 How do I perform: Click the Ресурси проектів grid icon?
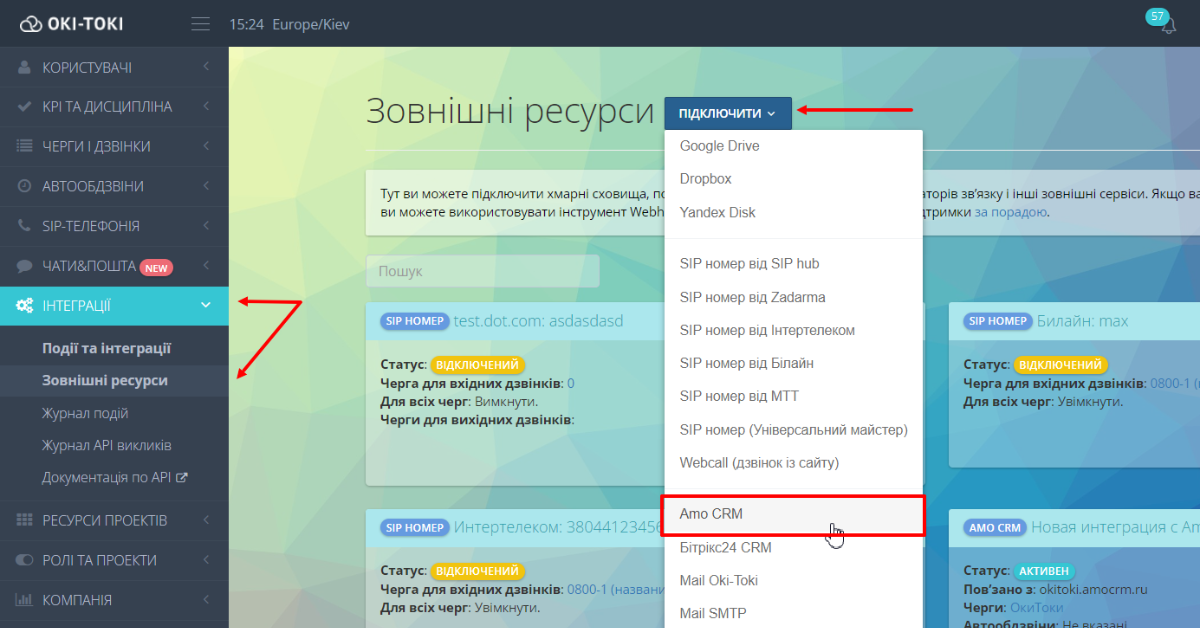click(x=25, y=520)
